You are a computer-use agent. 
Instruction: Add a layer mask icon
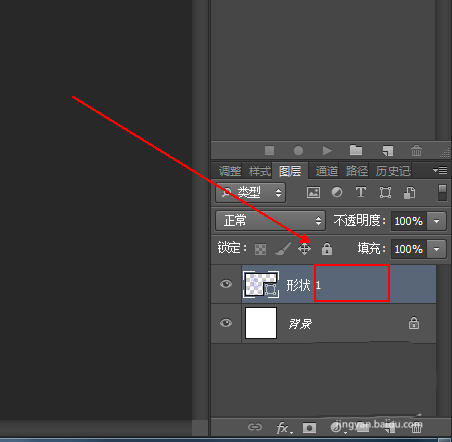[x=309, y=428]
